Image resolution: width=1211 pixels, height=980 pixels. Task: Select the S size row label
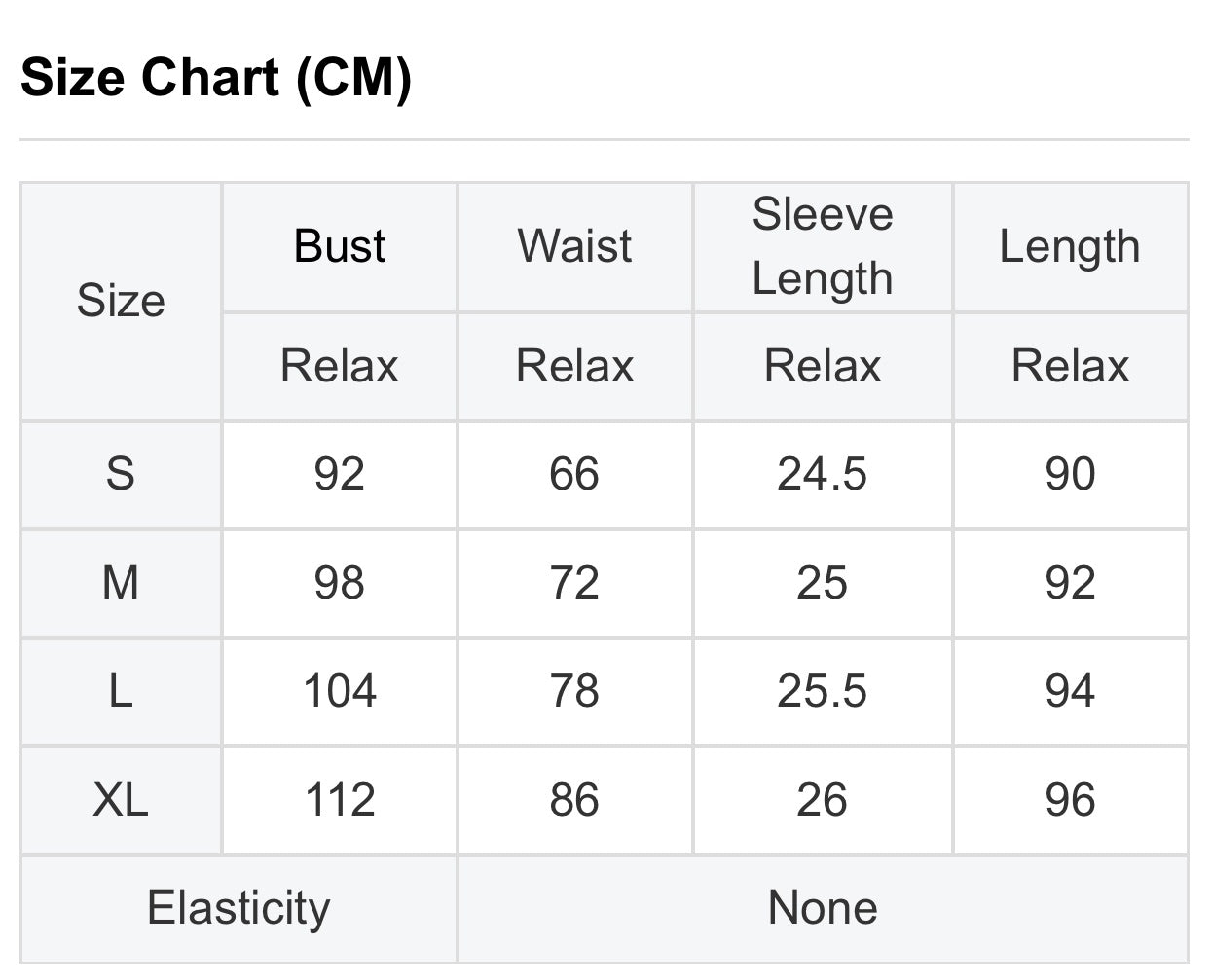tap(121, 475)
